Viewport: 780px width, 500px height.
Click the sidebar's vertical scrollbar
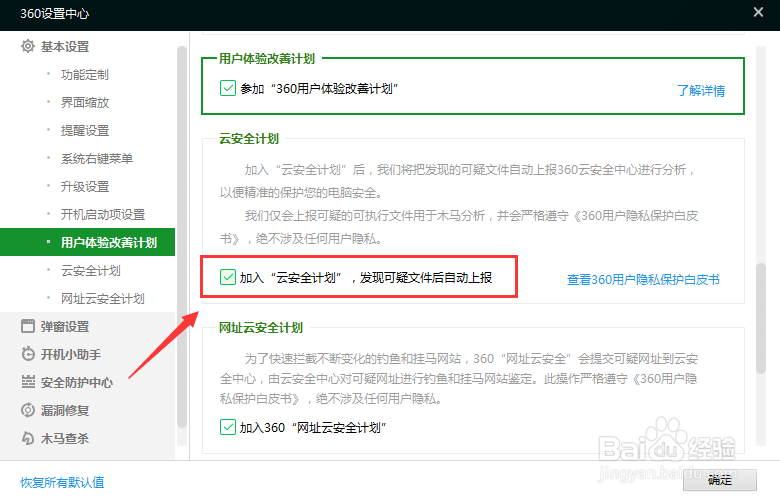182,237
